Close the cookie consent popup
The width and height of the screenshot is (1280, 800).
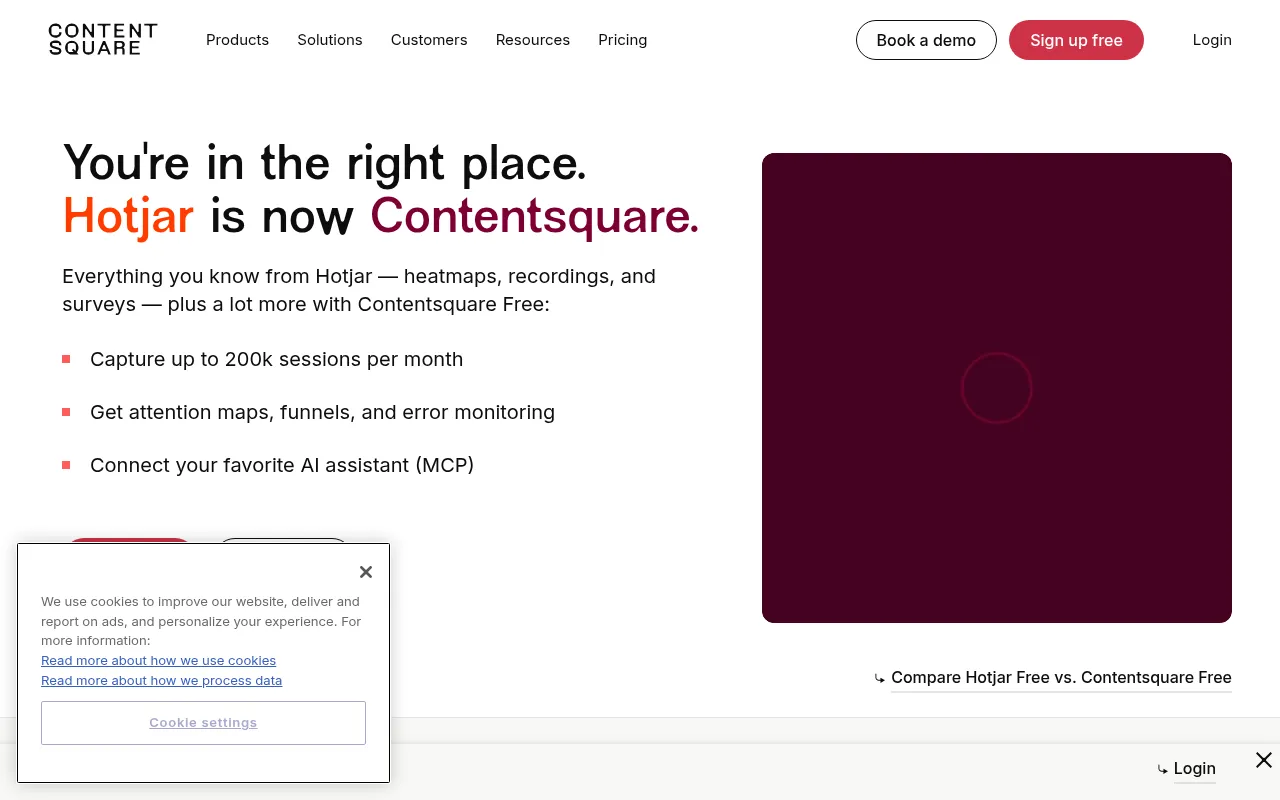coord(366,572)
